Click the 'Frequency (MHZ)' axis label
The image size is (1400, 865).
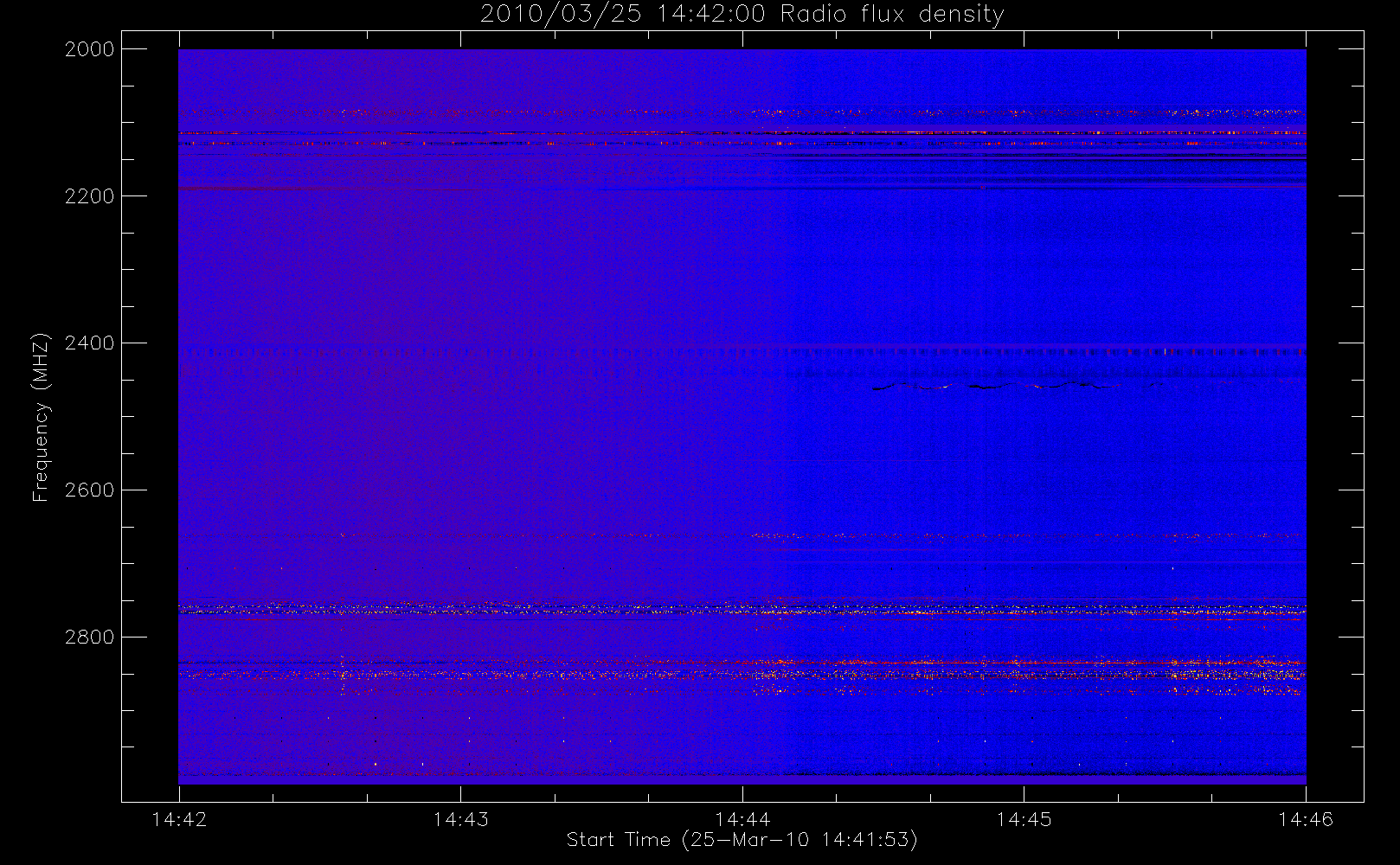pyautogui.click(x=41, y=417)
